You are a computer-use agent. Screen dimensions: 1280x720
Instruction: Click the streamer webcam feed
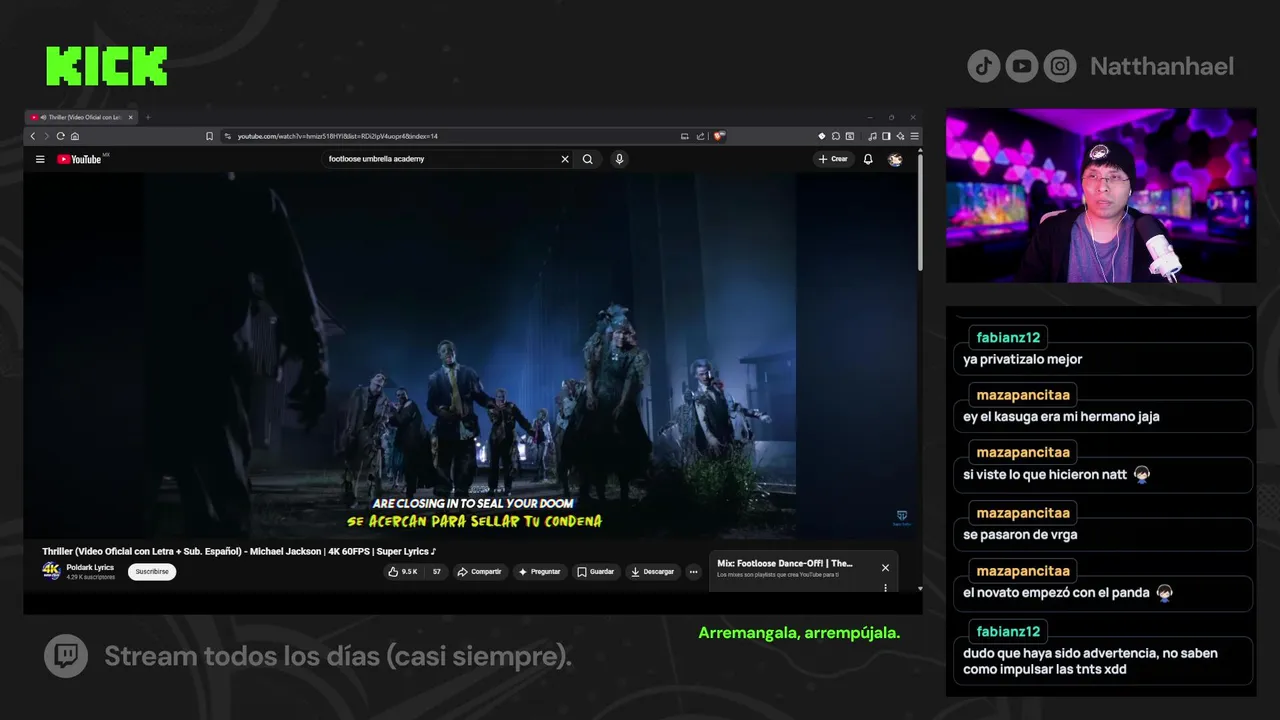[x=1101, y=195]
